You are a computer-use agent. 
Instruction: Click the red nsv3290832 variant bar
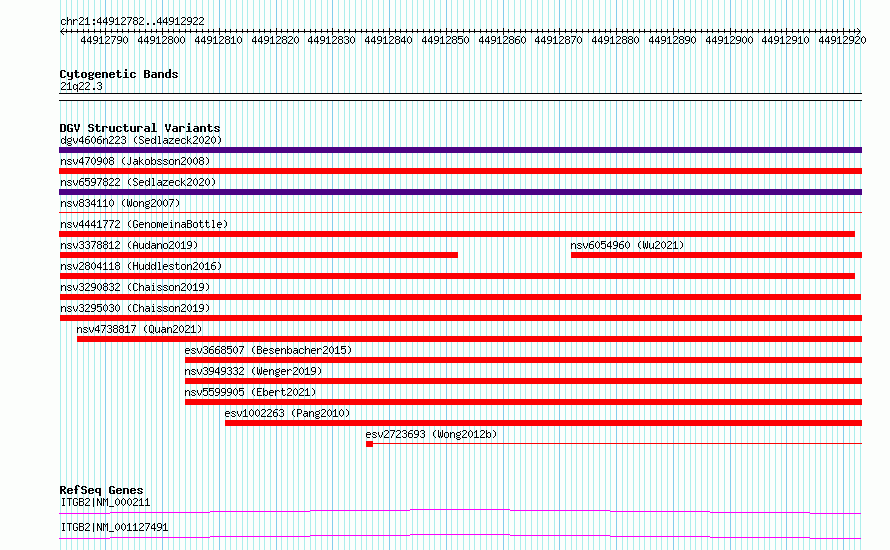click(460, 297)
